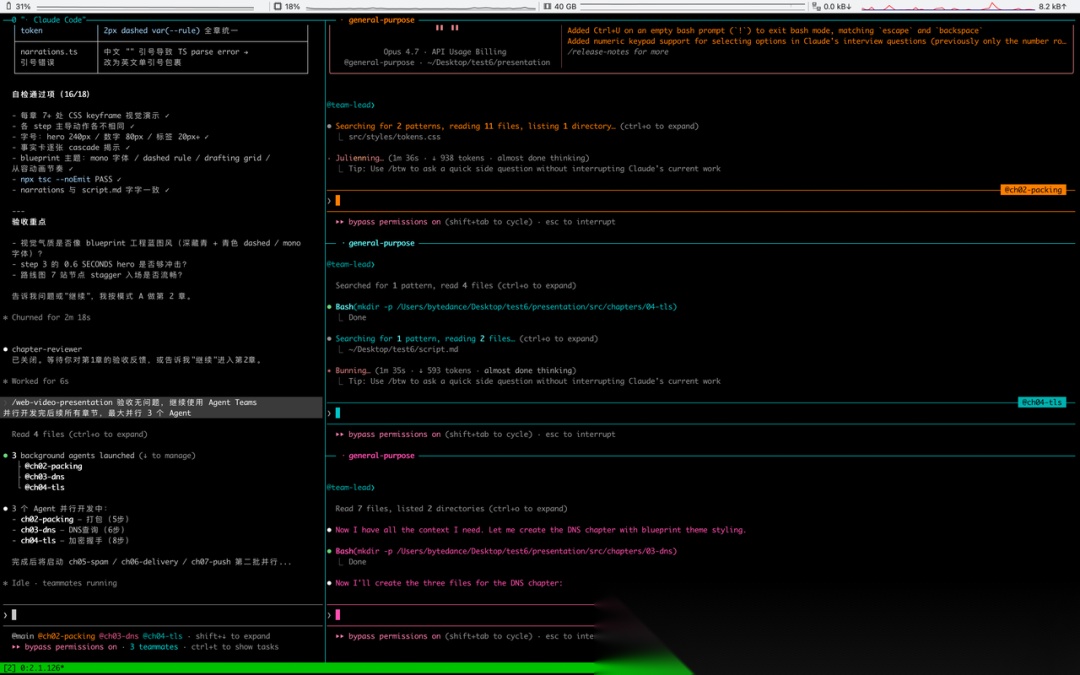1080x675 pixels.
Task: Click the 3 teammates link in the footer
Action: pyautogui.click(x=154, y=647)
